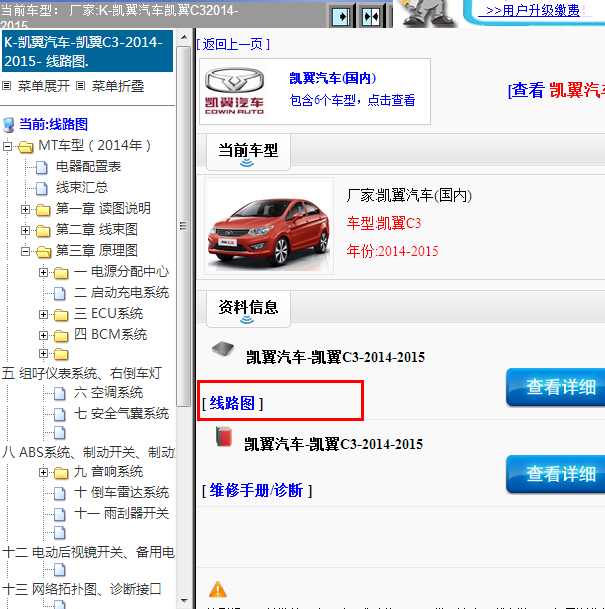The width and height of the screenshot is (605, 609).
Task: Click 菜单折叠 to collapse menu
Action: [118, 86]
